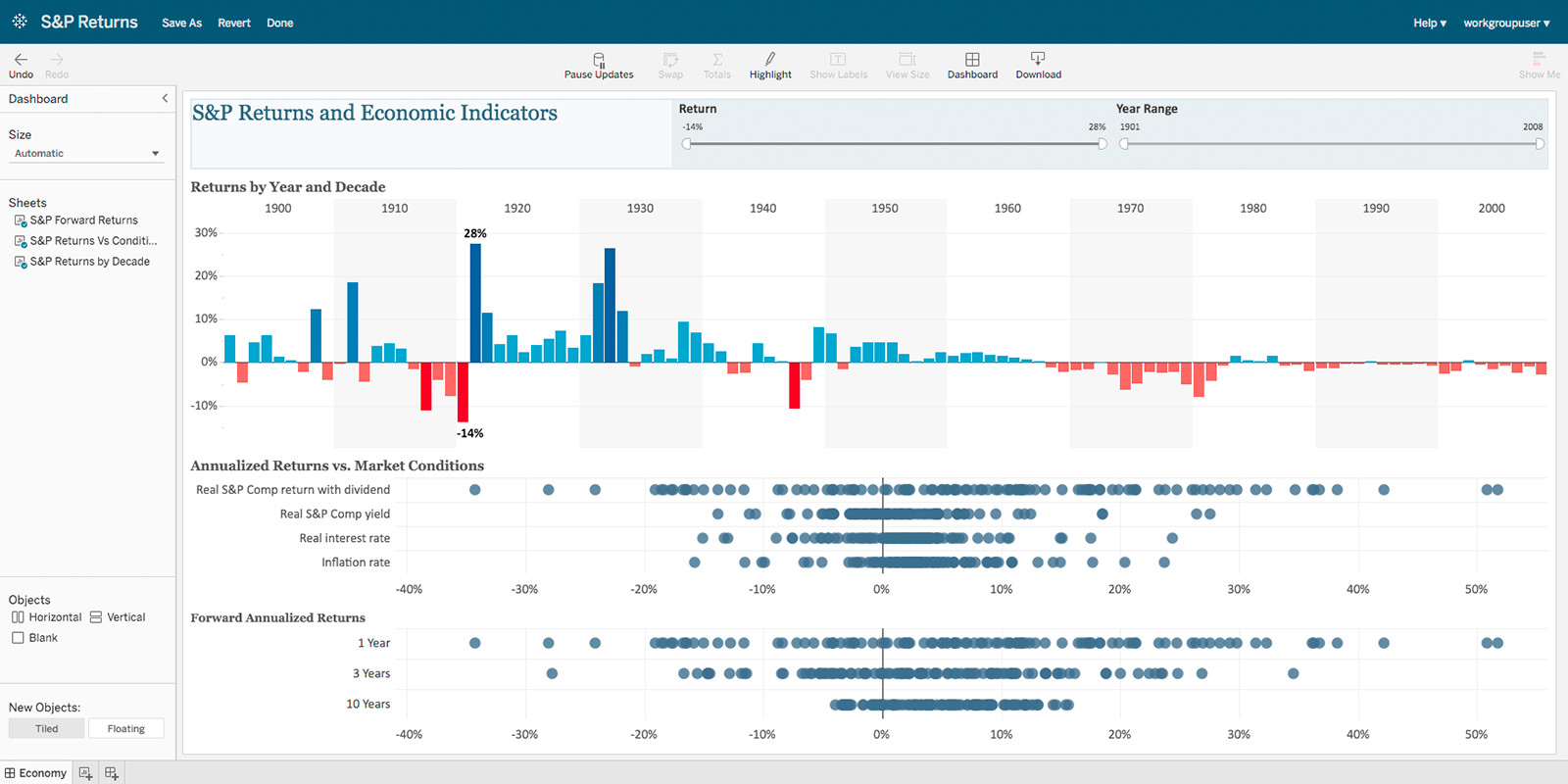
Task: Switch new objects to Floating
Action: click(126, 728)
